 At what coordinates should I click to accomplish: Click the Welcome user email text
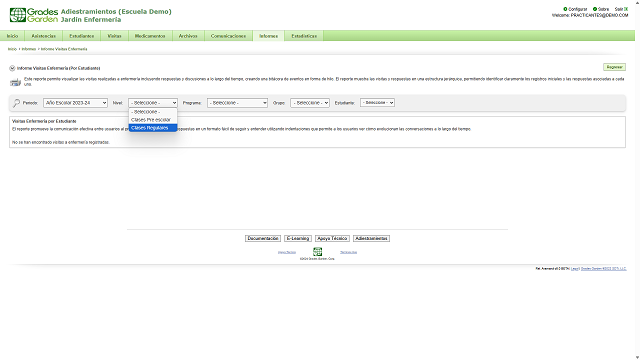click(590, 15)
